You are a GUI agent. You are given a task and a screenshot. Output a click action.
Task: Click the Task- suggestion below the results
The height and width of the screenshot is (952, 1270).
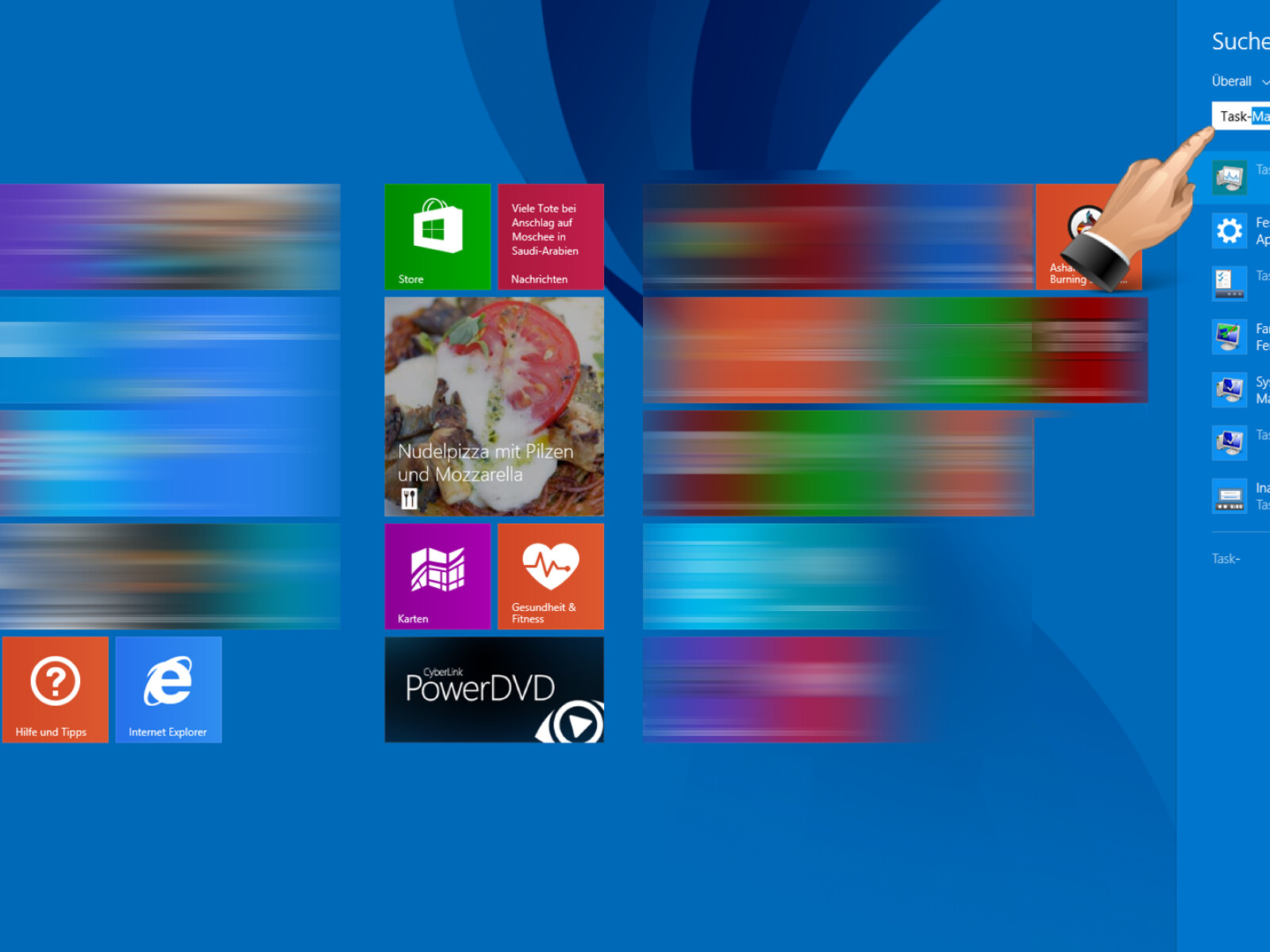pyautogui.click(x=1226, y=559)
